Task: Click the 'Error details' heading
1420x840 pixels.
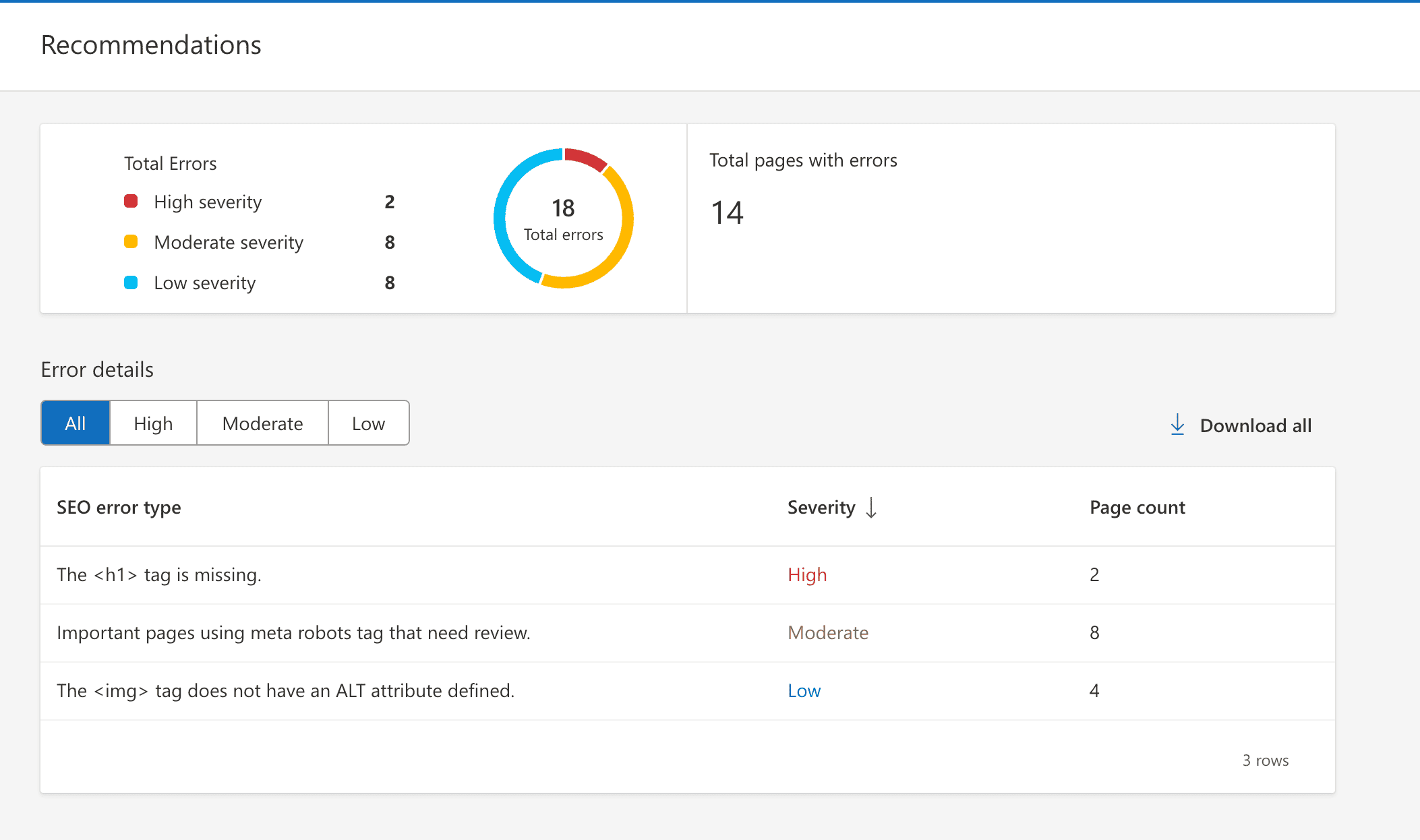Action: 97,369
